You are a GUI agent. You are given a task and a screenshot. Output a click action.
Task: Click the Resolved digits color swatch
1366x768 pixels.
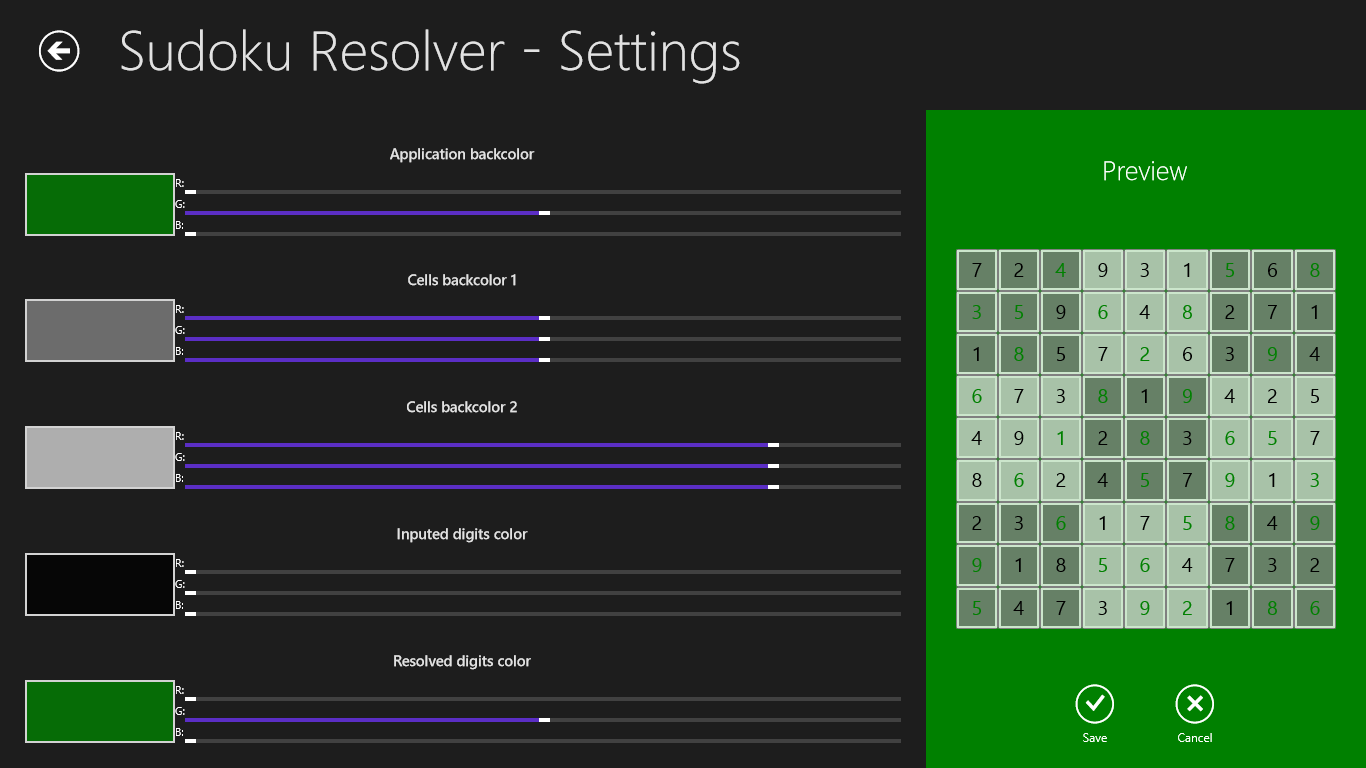coord(100,712)
